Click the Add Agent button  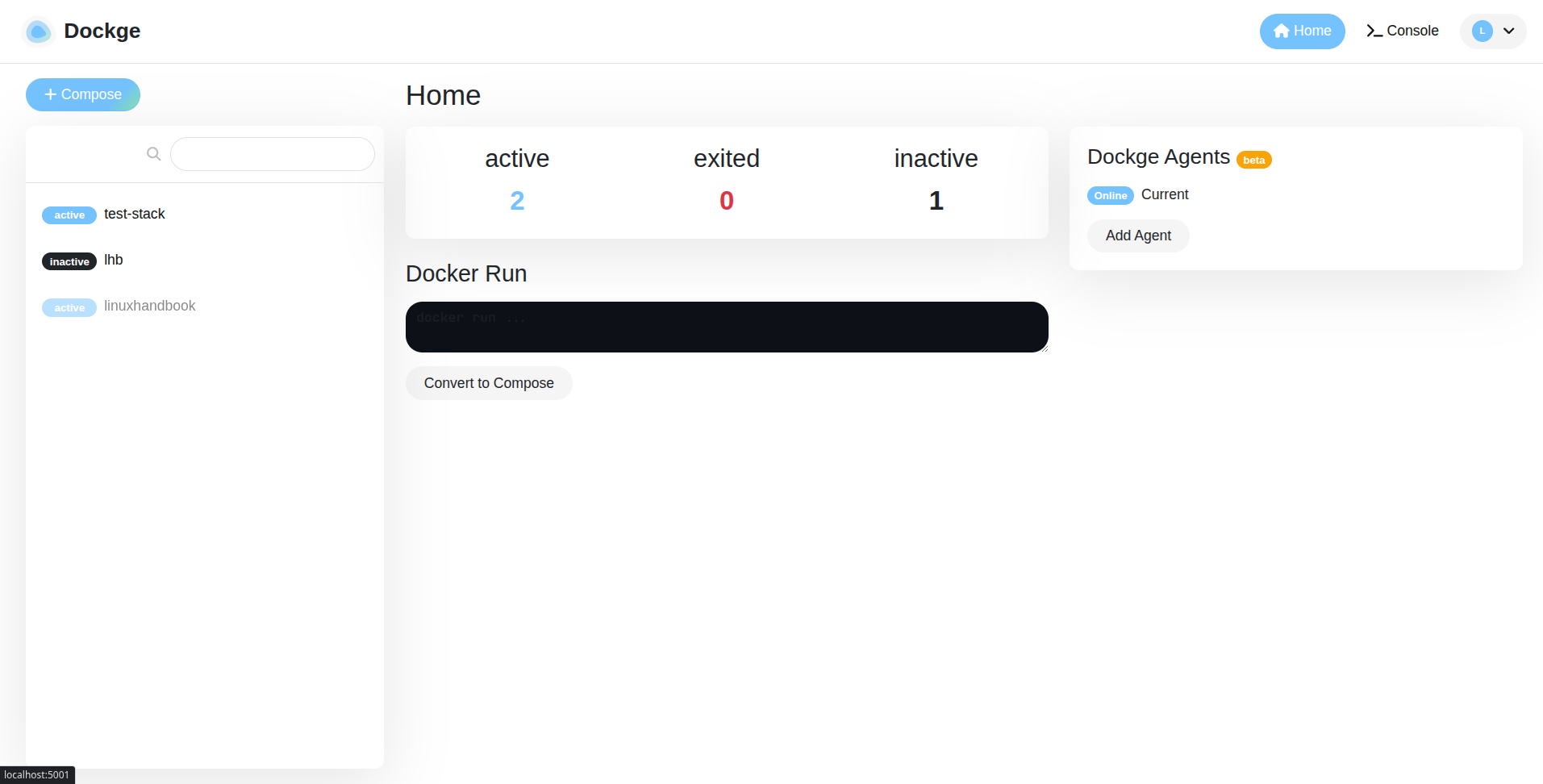click(1137, 236)
